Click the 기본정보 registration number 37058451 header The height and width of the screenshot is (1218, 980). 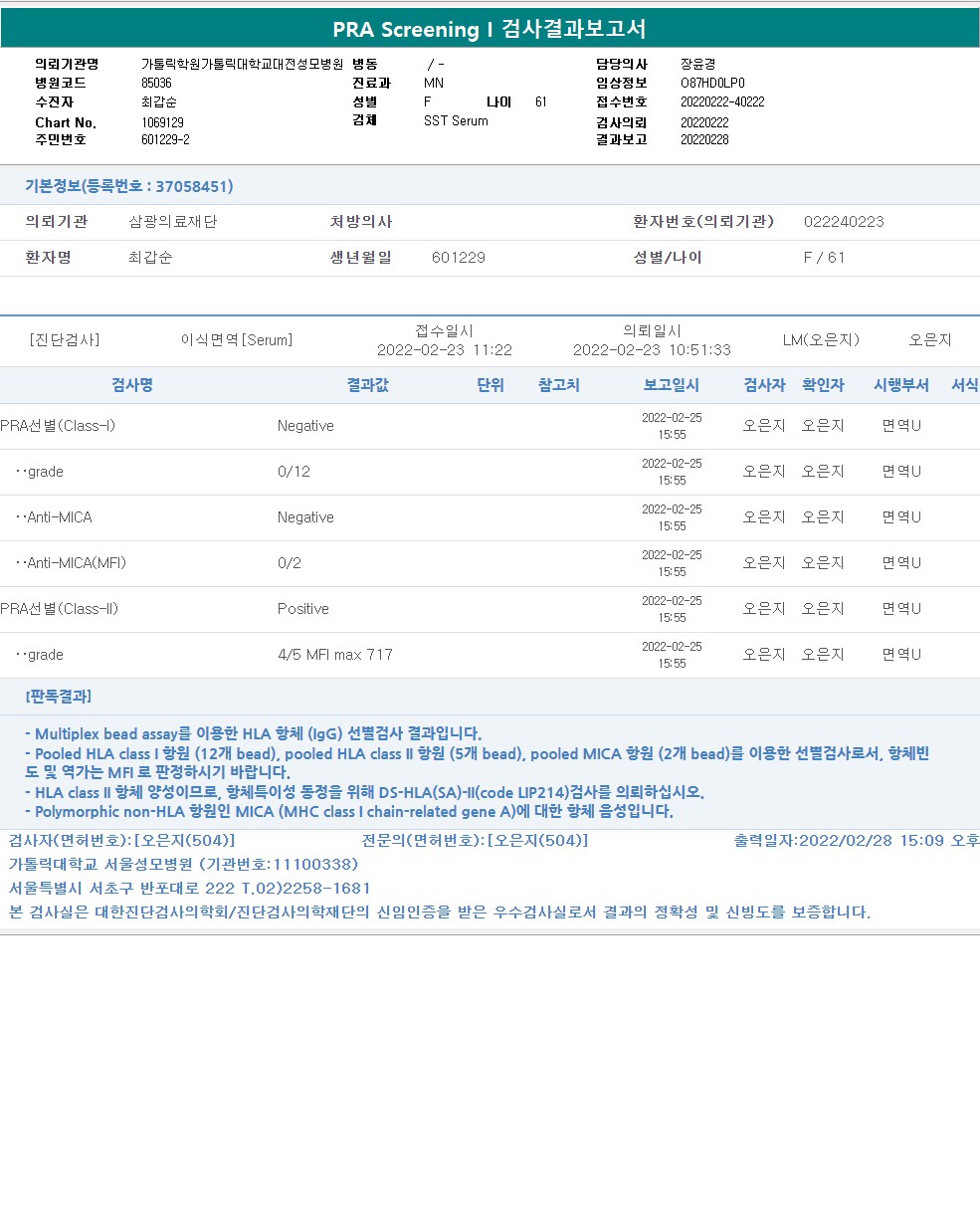tap(129, 186)
